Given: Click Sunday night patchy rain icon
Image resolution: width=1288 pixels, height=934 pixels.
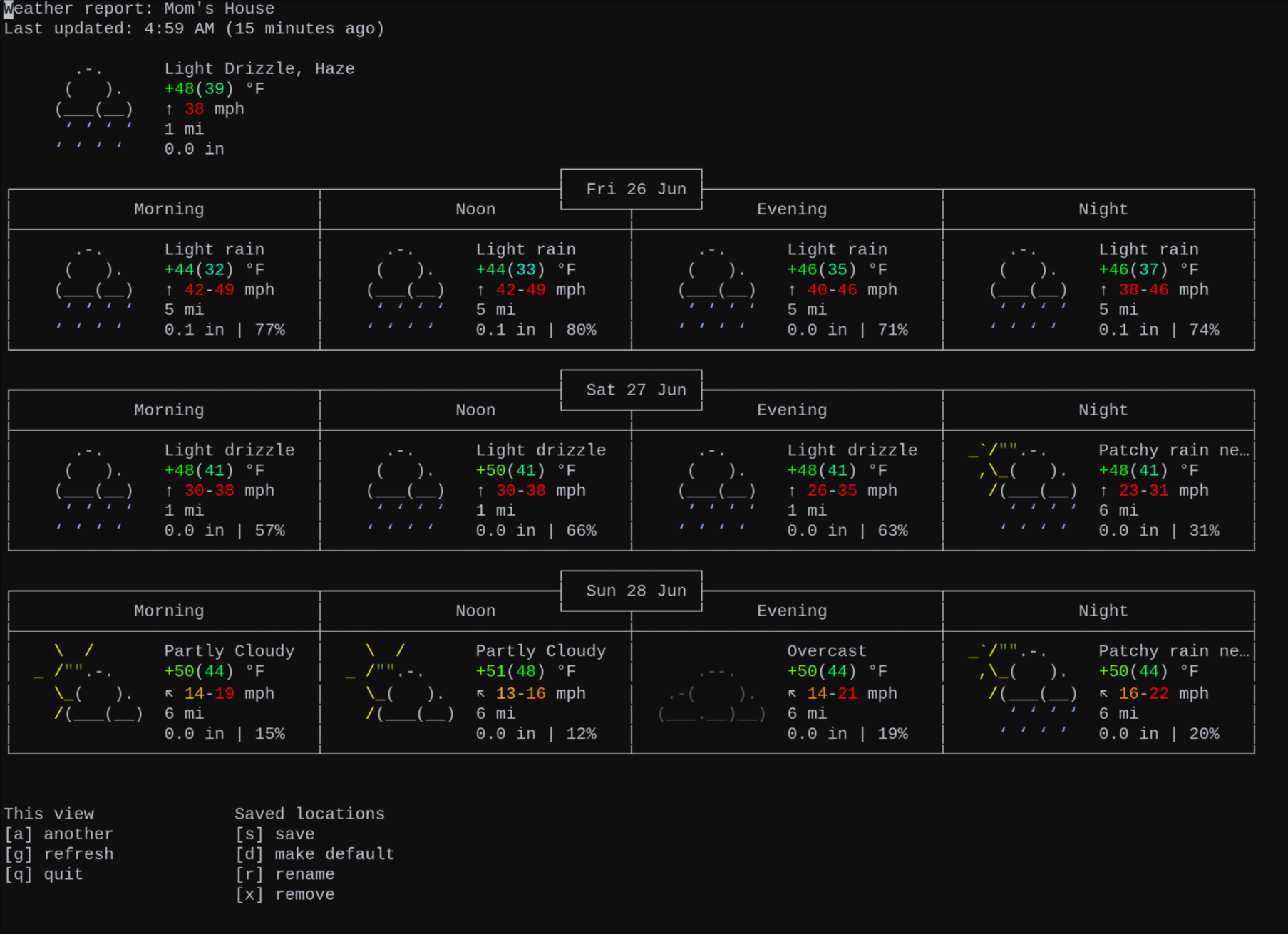Looking at the screenshot, I should pyautogui.click(x=1023, y=691).
